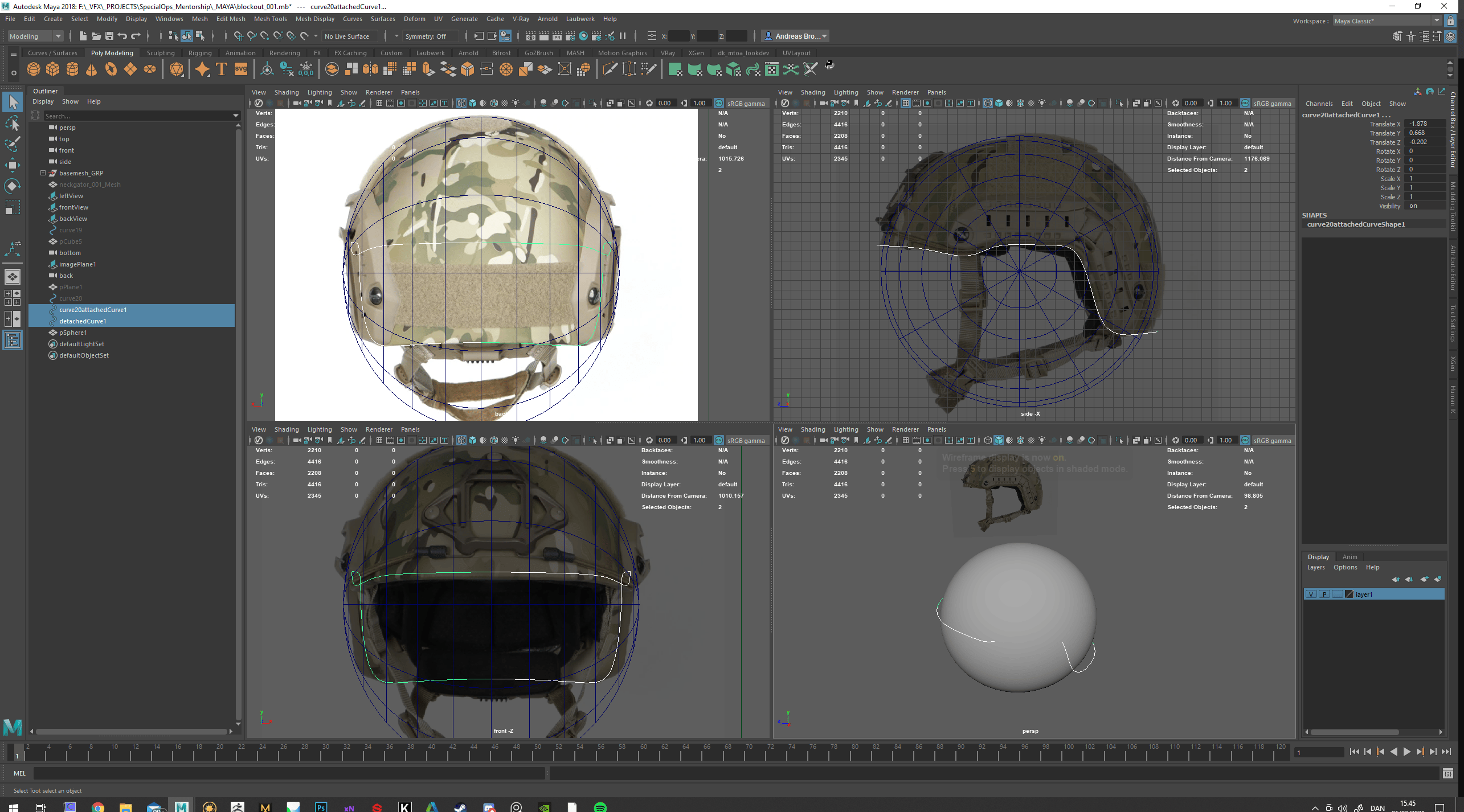Create layer from selected objects icon
Image resolution: width=1464 pixels, height=812 pixels.
(x=1438, y=579)
